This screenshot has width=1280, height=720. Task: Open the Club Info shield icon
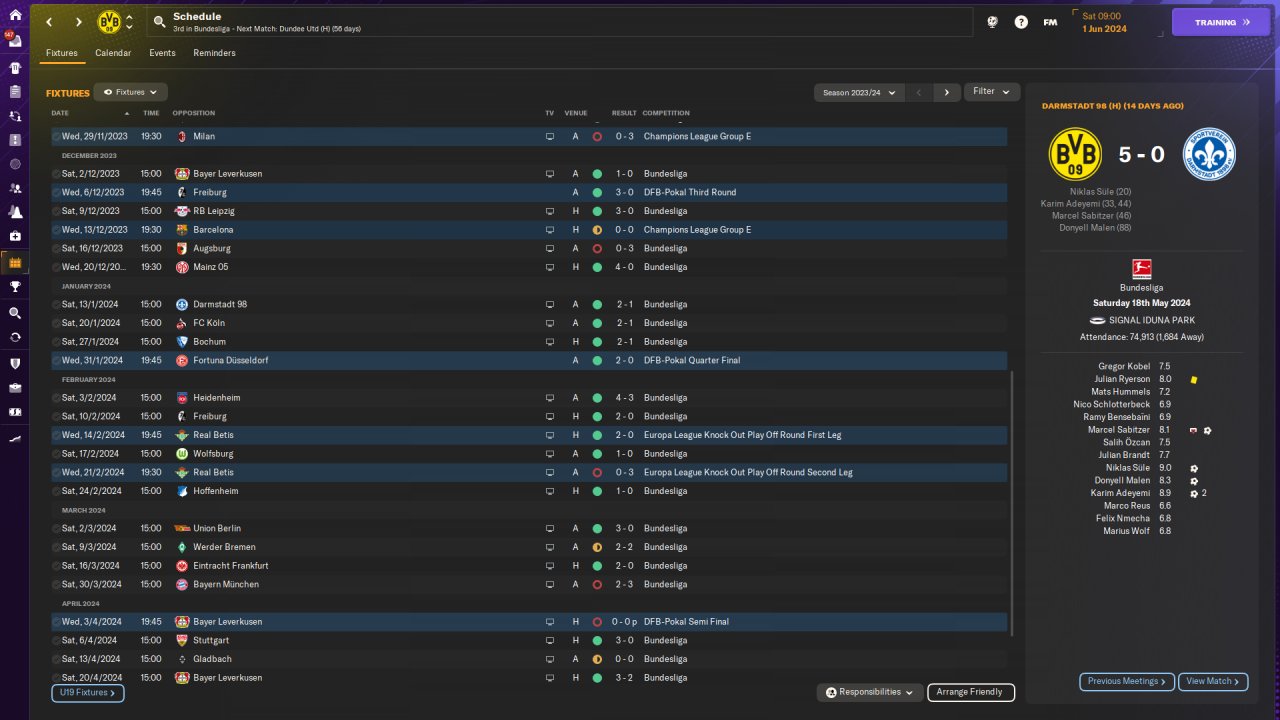tap(15, 363)
